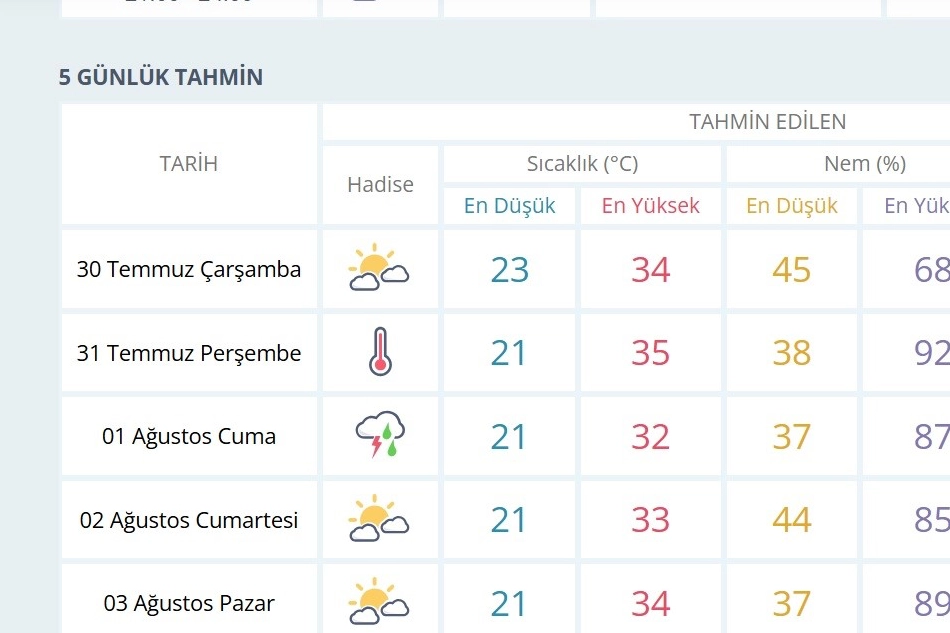Click the temperature En Düşük subheader
Image resolution: width=950 pixels, height=633 pixels.
510,206
